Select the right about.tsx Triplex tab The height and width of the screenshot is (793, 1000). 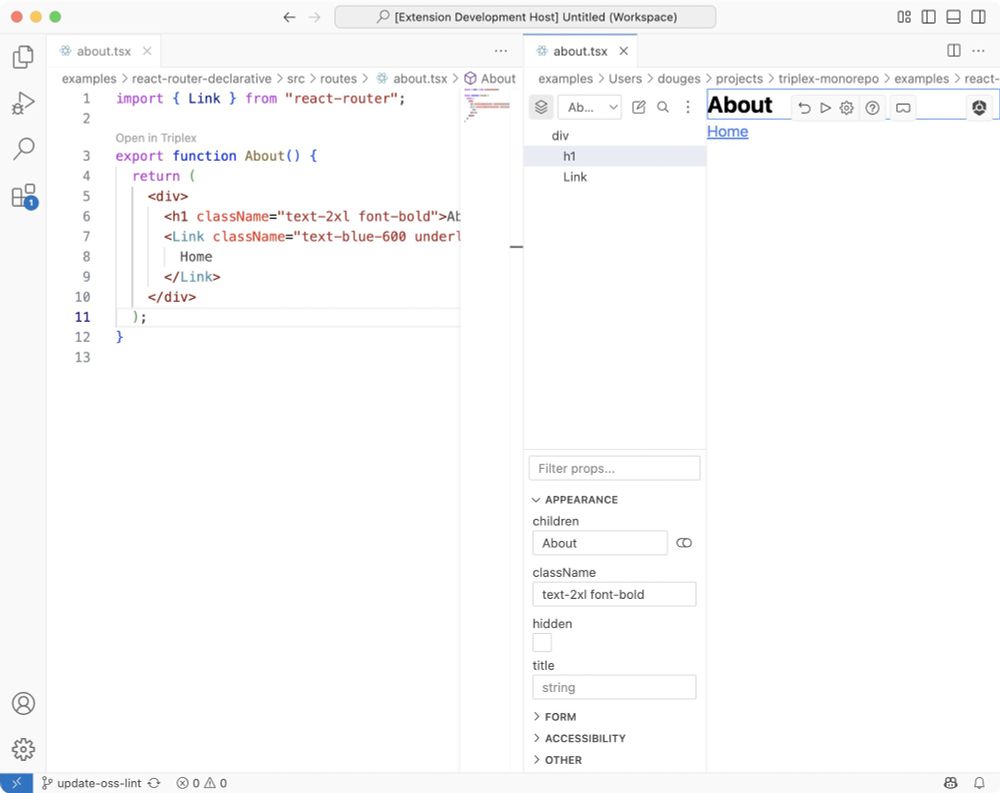579,51
